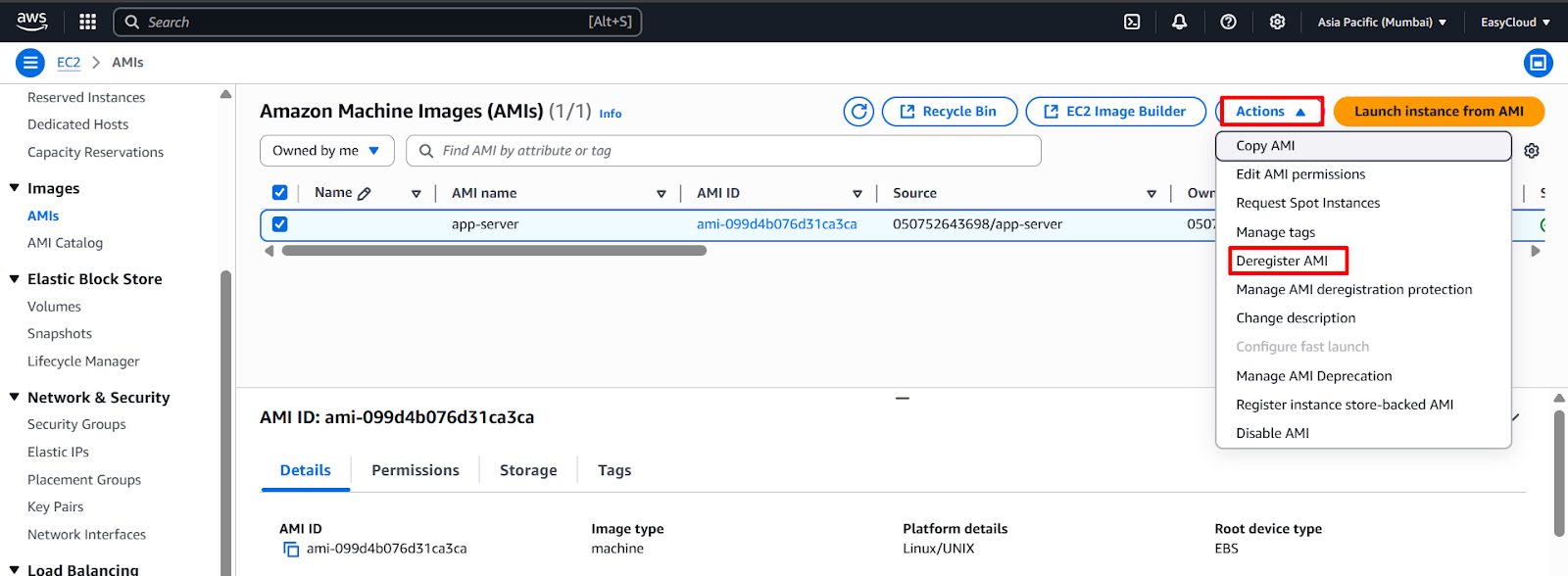Click the search magnifier in Find AMI field
Image resolution: width=1568 pixels, height=576 pixels.
pos(426,151)
